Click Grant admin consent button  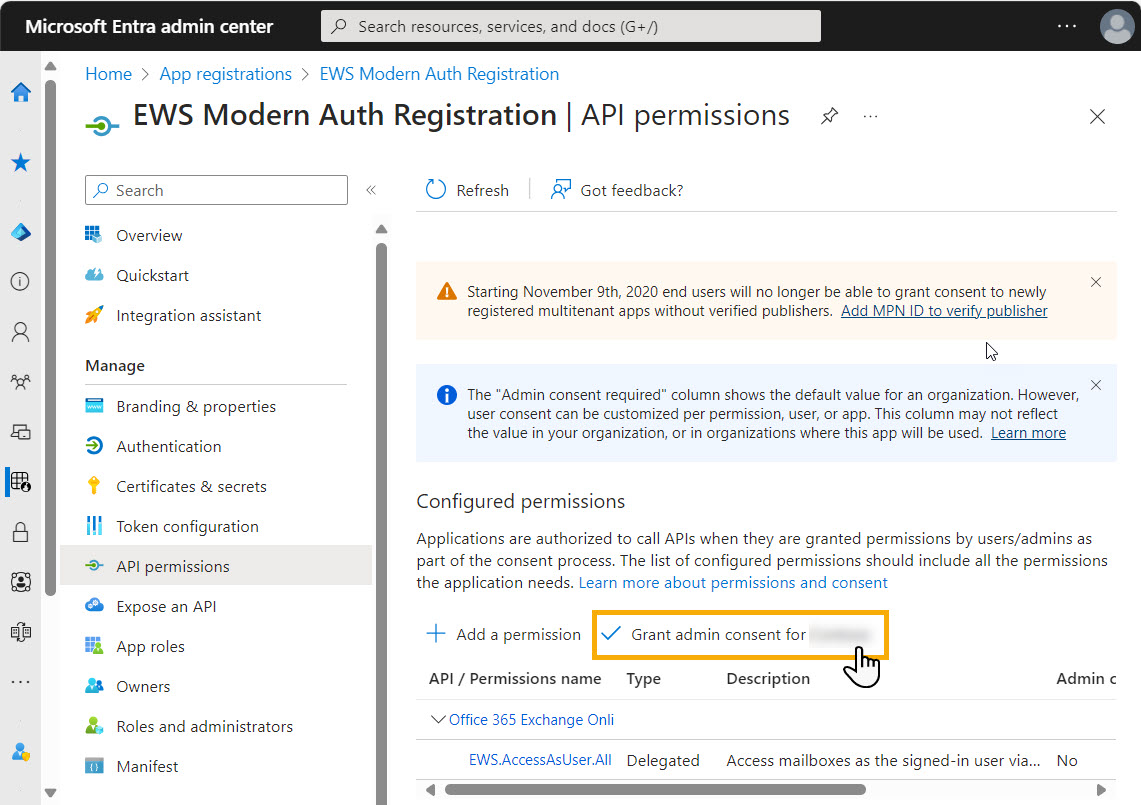(740, 635)
